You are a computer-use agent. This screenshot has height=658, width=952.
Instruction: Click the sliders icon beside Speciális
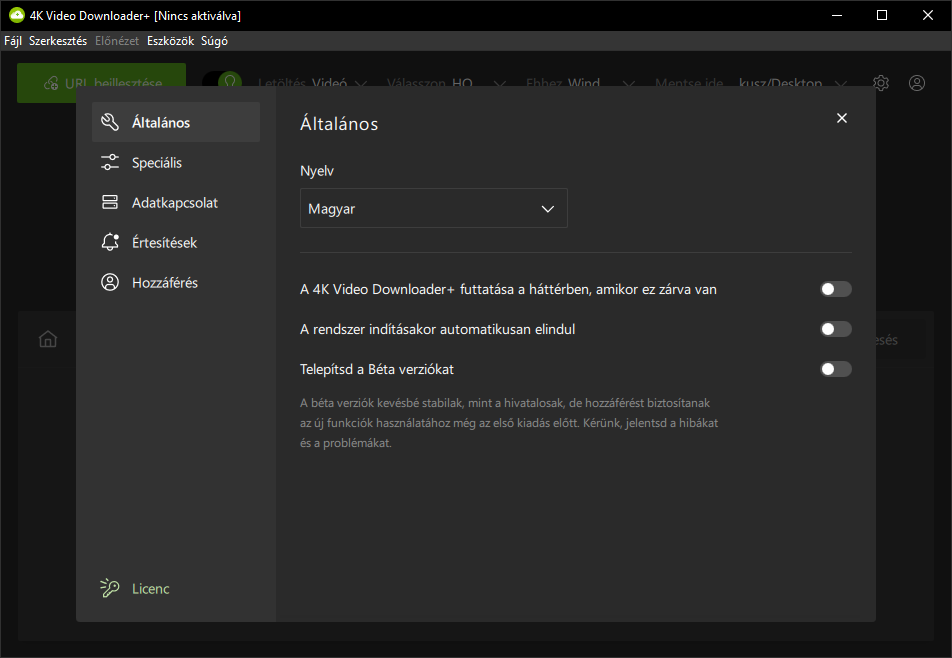pos(110,162)
